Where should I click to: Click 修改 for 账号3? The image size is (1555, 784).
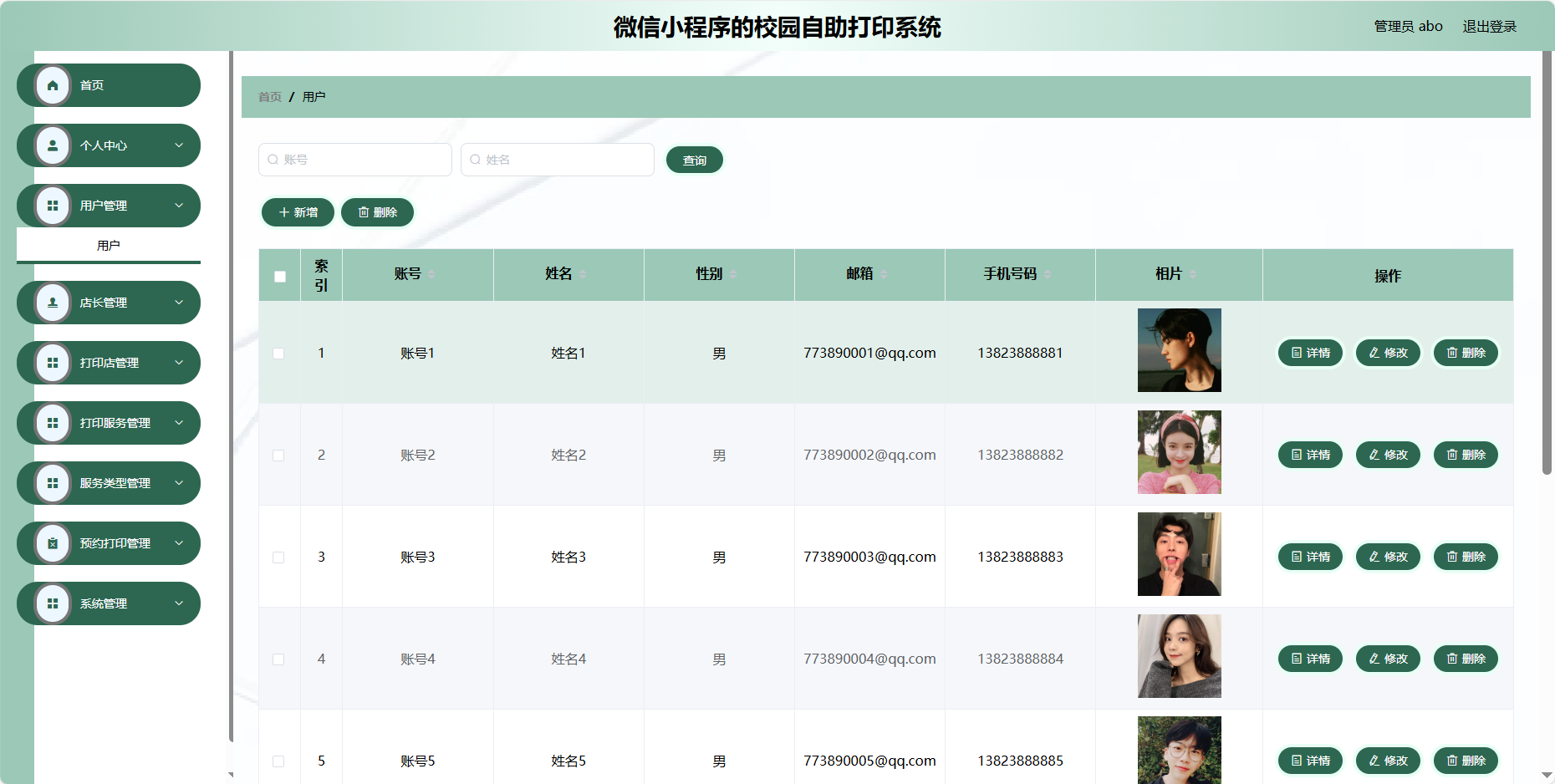(x=1388, y=557)
